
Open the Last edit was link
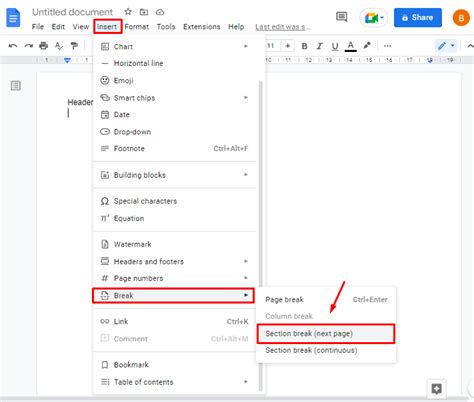[x=282, y=27]
